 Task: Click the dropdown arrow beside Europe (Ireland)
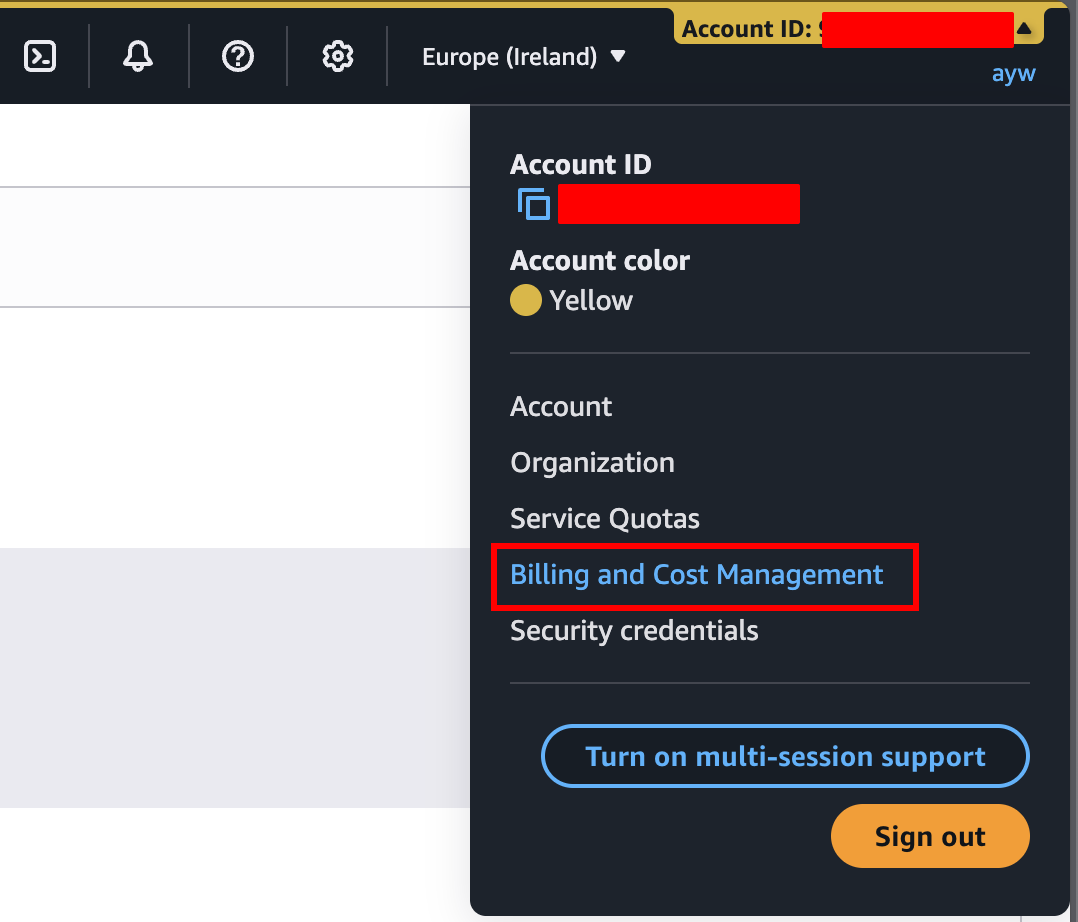point(619,58)
